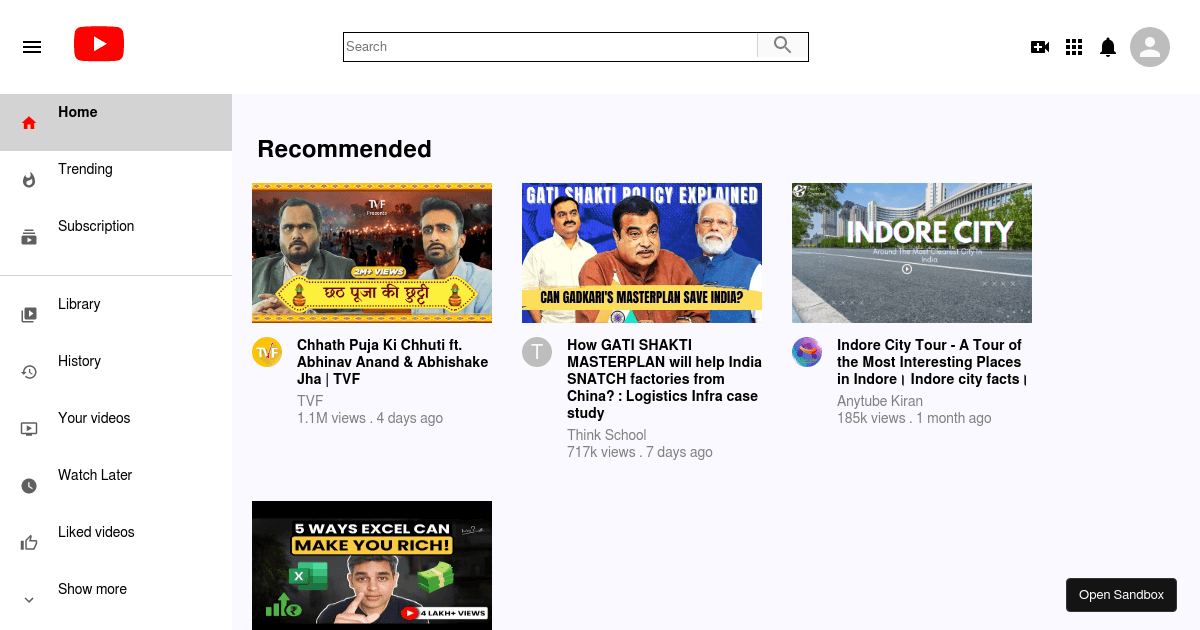Open the Create video upload icon

(1040, 47)
